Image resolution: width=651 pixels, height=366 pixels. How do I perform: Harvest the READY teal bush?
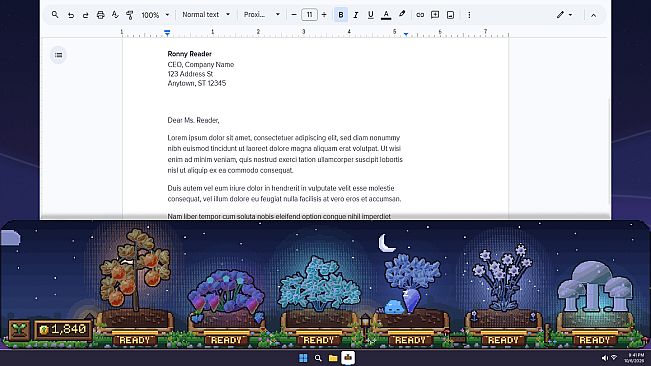(x=318, y=340)
